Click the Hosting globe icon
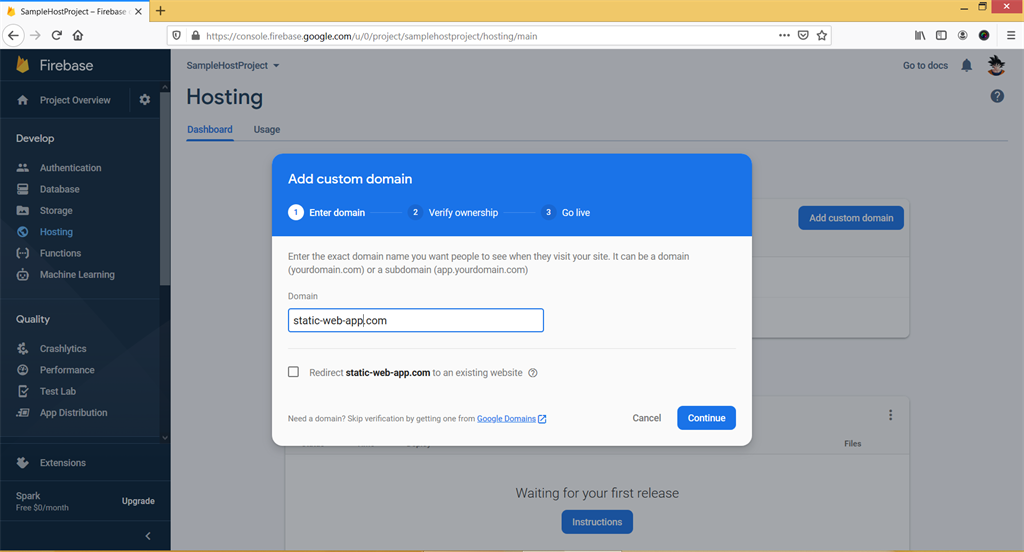 click(x=23, y=232)
